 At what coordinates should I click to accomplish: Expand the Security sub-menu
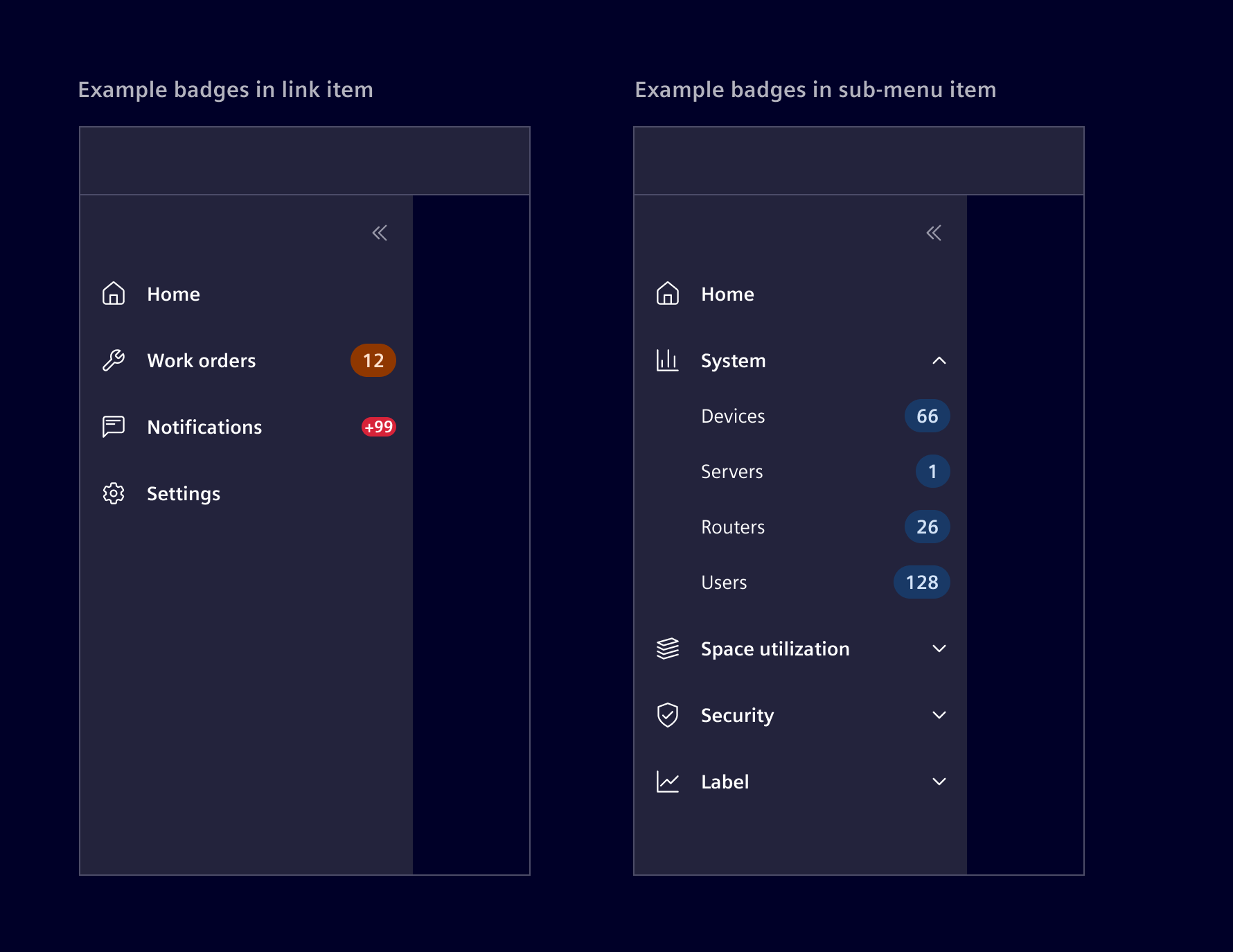(x=939, y=714)
